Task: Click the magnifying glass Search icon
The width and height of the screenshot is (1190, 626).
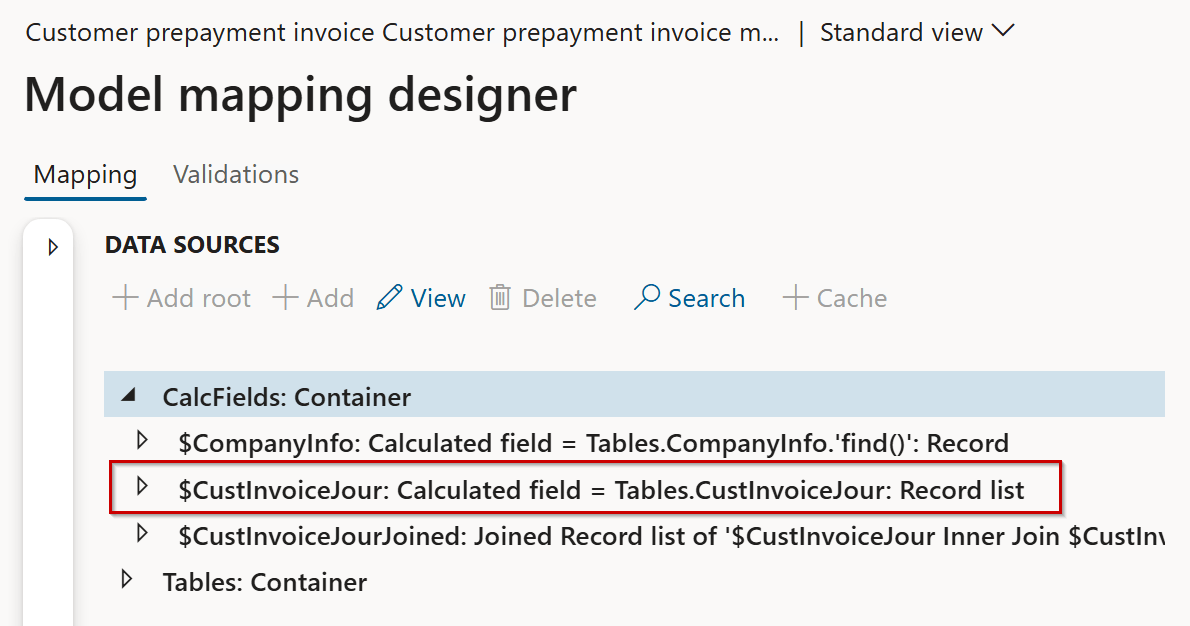Action: point(647,297)
